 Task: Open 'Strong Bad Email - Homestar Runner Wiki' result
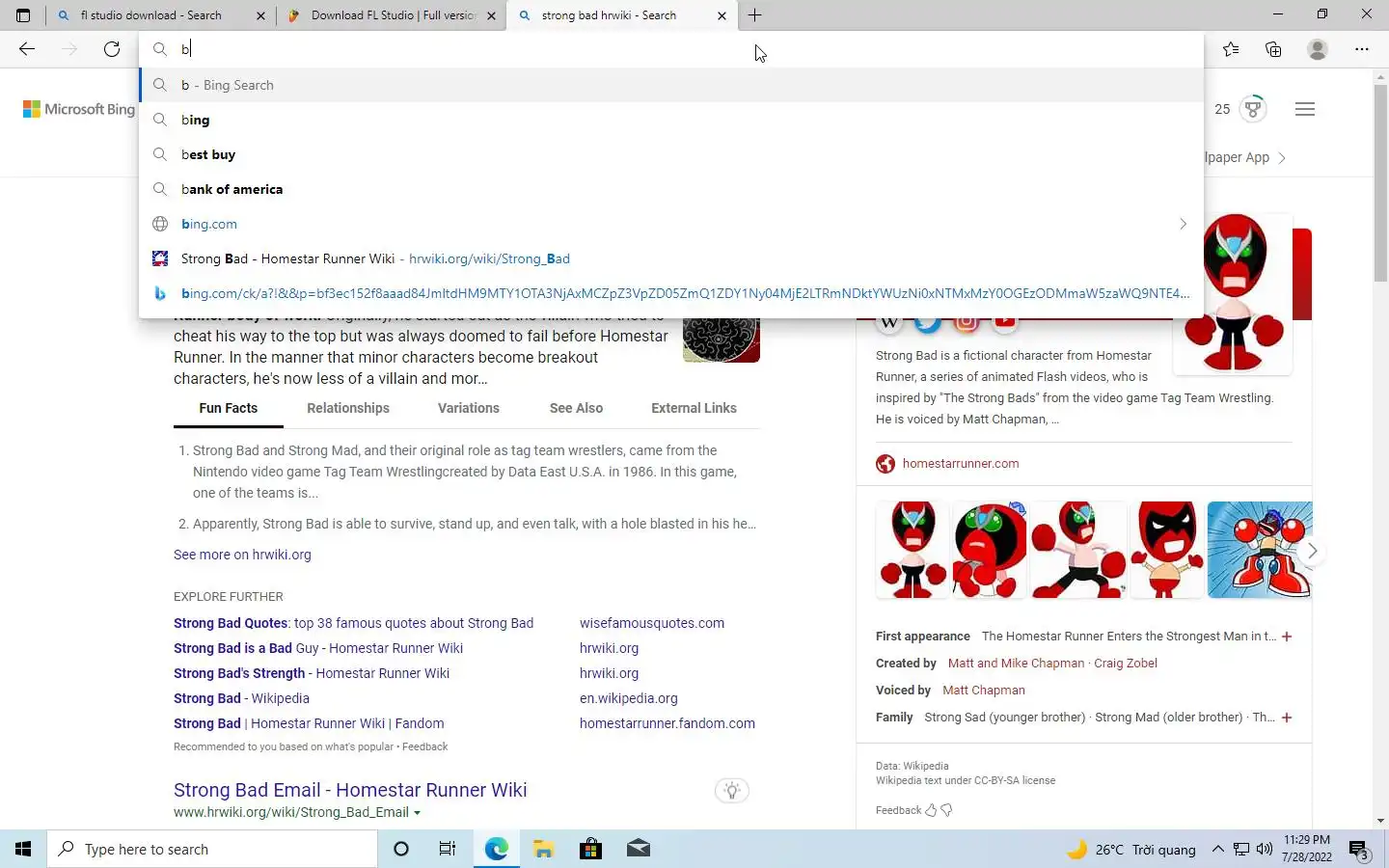350,790
